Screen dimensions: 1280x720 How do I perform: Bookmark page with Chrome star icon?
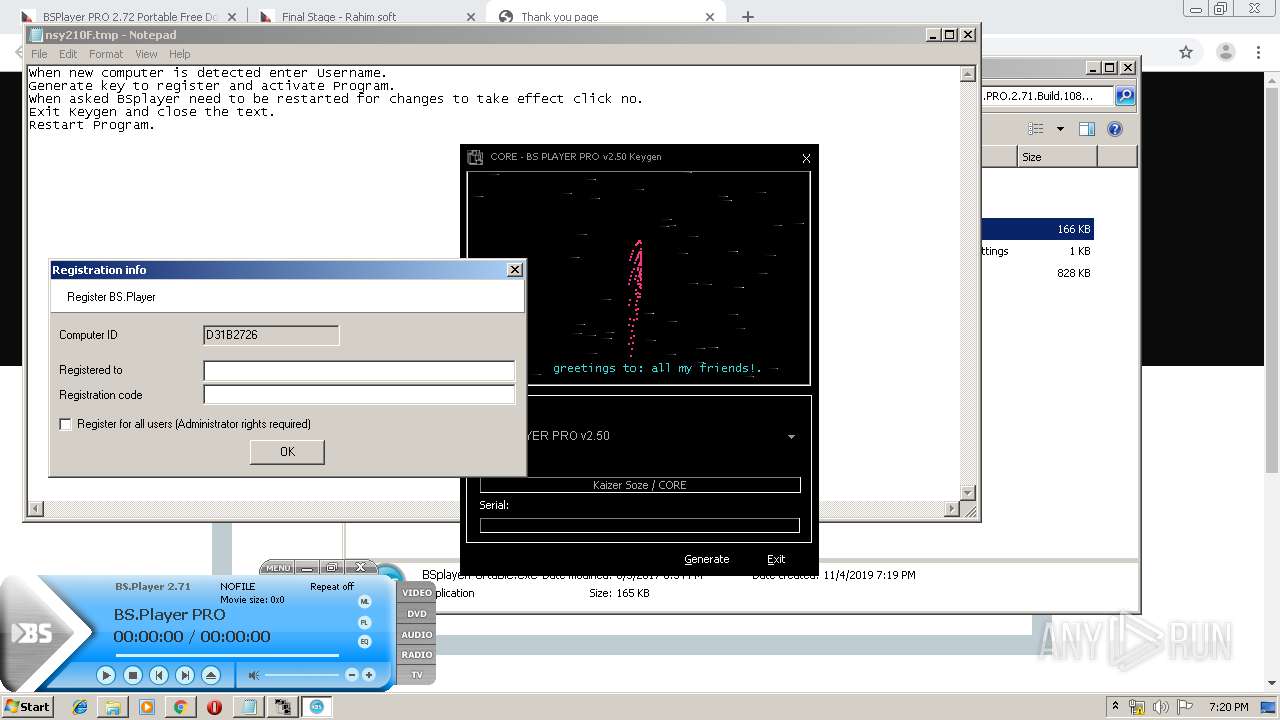point(1186,52)
